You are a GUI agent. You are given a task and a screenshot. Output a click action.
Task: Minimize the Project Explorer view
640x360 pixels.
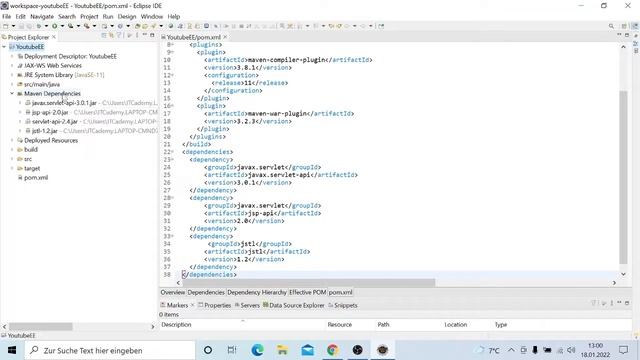[x=145, y=35]
